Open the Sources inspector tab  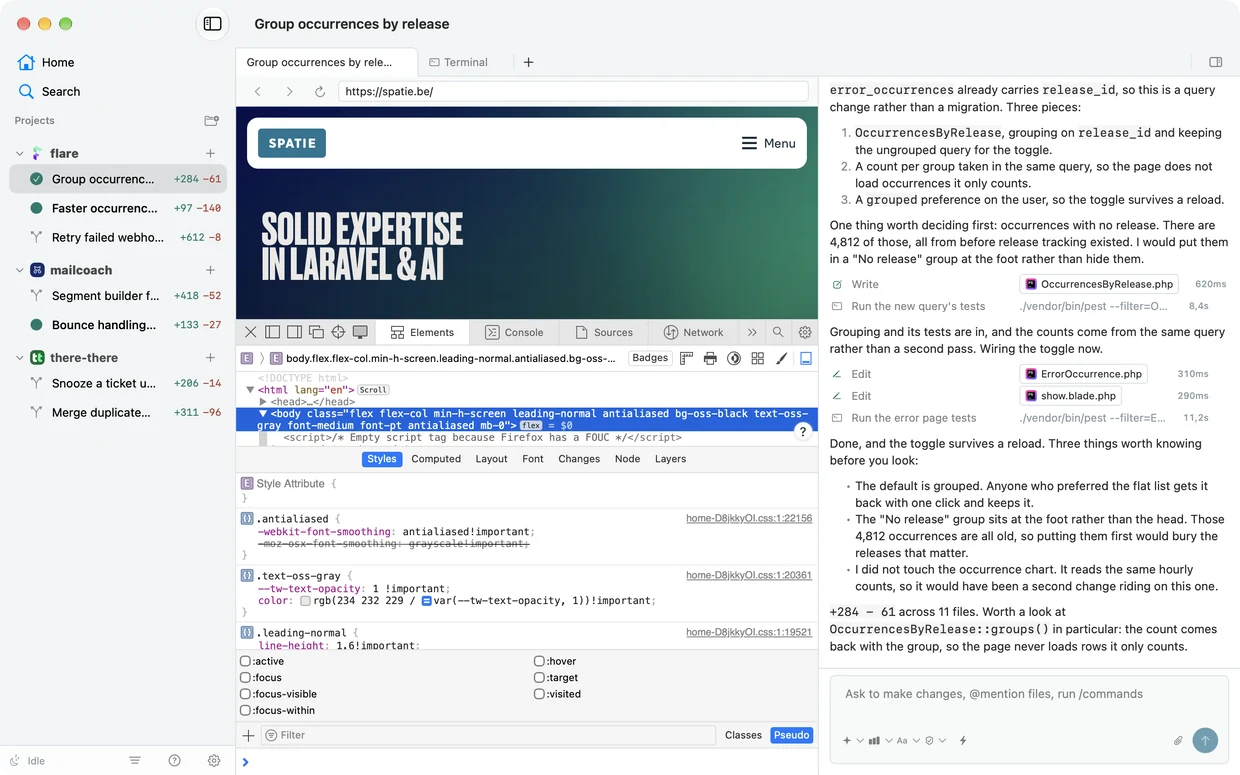coord(604,332)
